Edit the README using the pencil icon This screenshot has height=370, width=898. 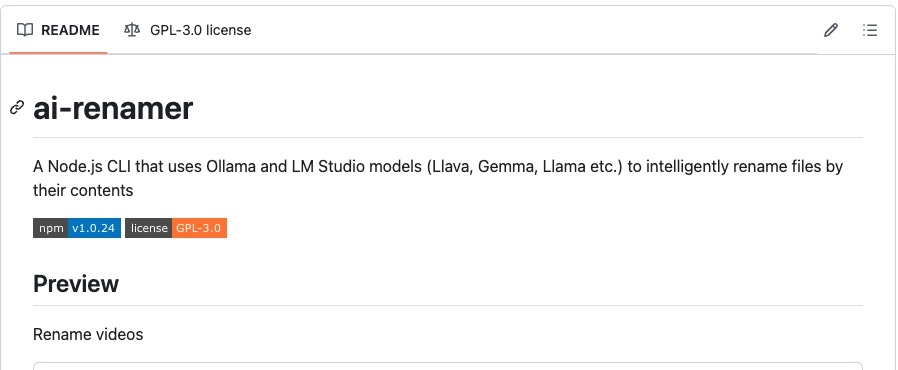pyautogui.click(x=830, y=30)
